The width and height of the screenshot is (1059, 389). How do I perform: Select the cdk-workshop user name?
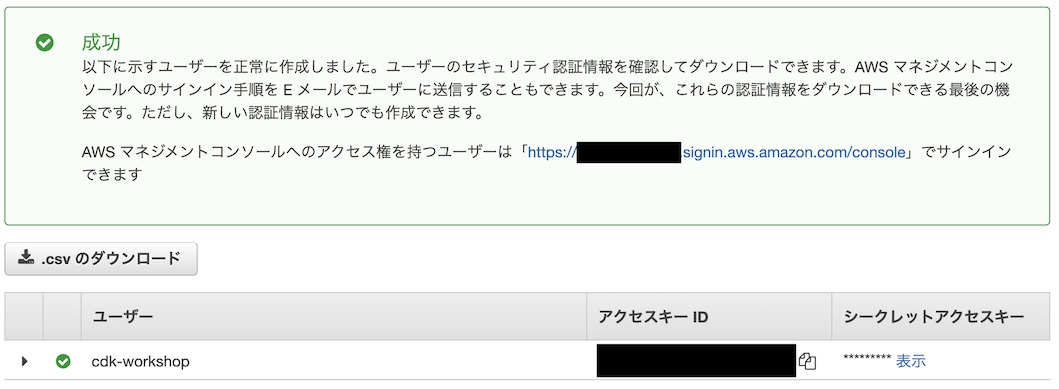(140, 361)
